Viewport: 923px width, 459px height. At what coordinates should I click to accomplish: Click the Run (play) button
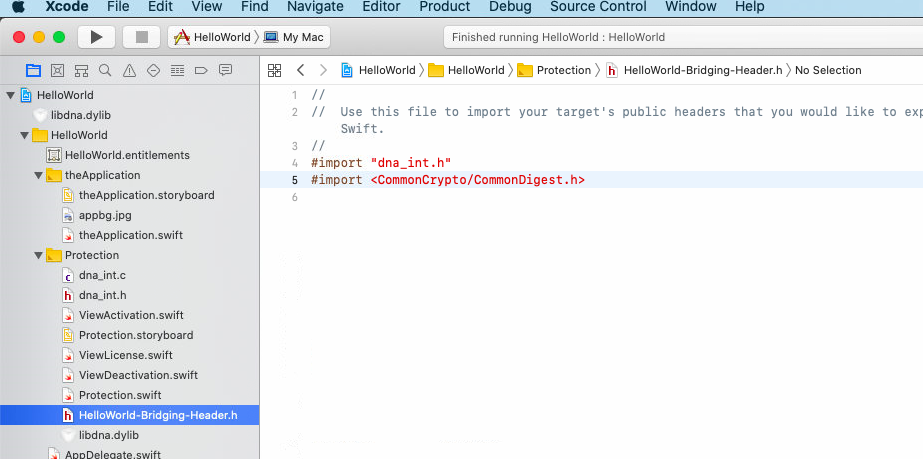coord(97,37)
